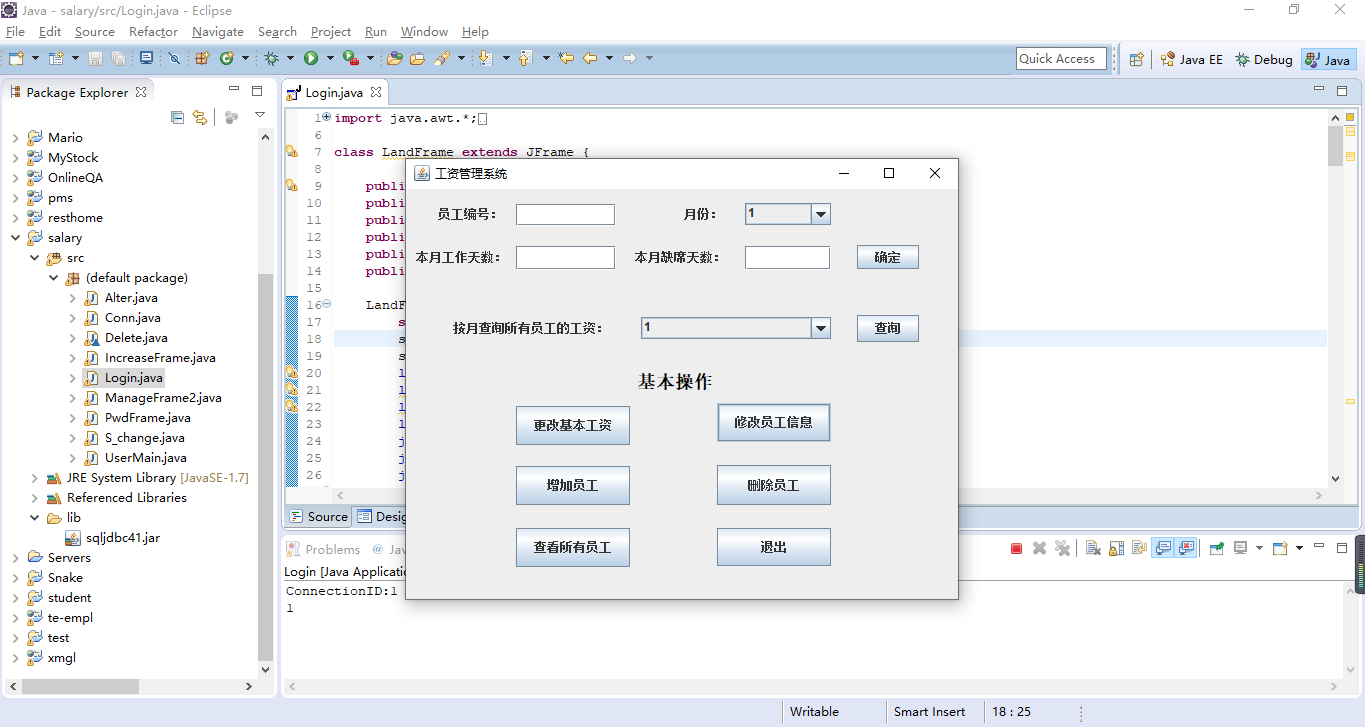This screenshot has width=1365, height=727.
Task: Toggle Show Console on standard output change
Action: coord(1163,548)
